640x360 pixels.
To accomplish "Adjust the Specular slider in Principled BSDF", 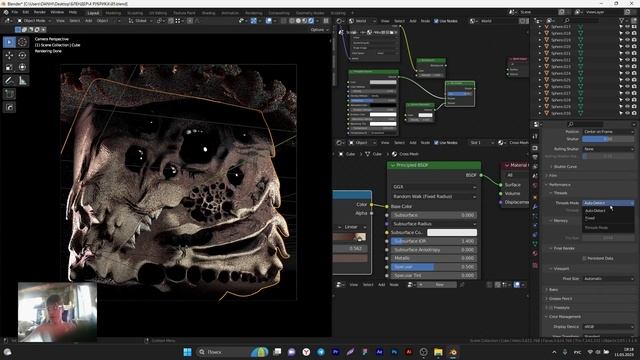I will [x=434, y=267].
